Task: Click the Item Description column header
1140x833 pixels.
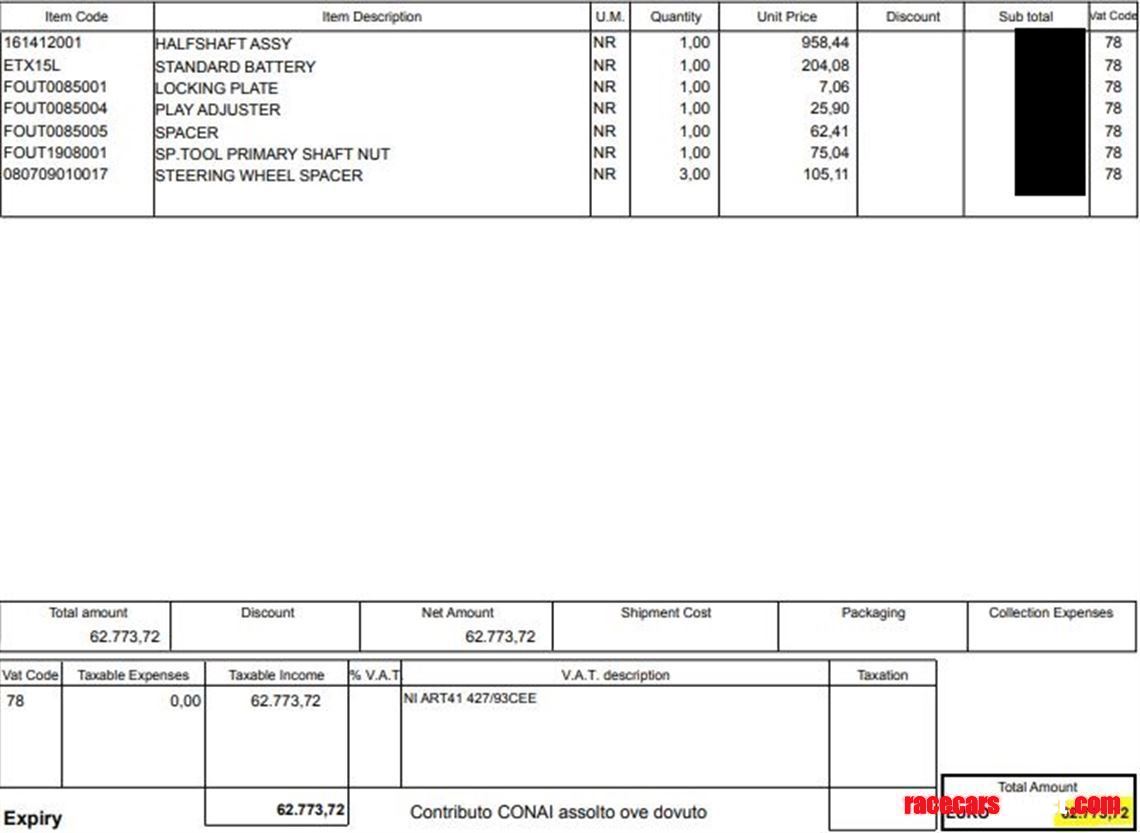Action: (371, 17)
